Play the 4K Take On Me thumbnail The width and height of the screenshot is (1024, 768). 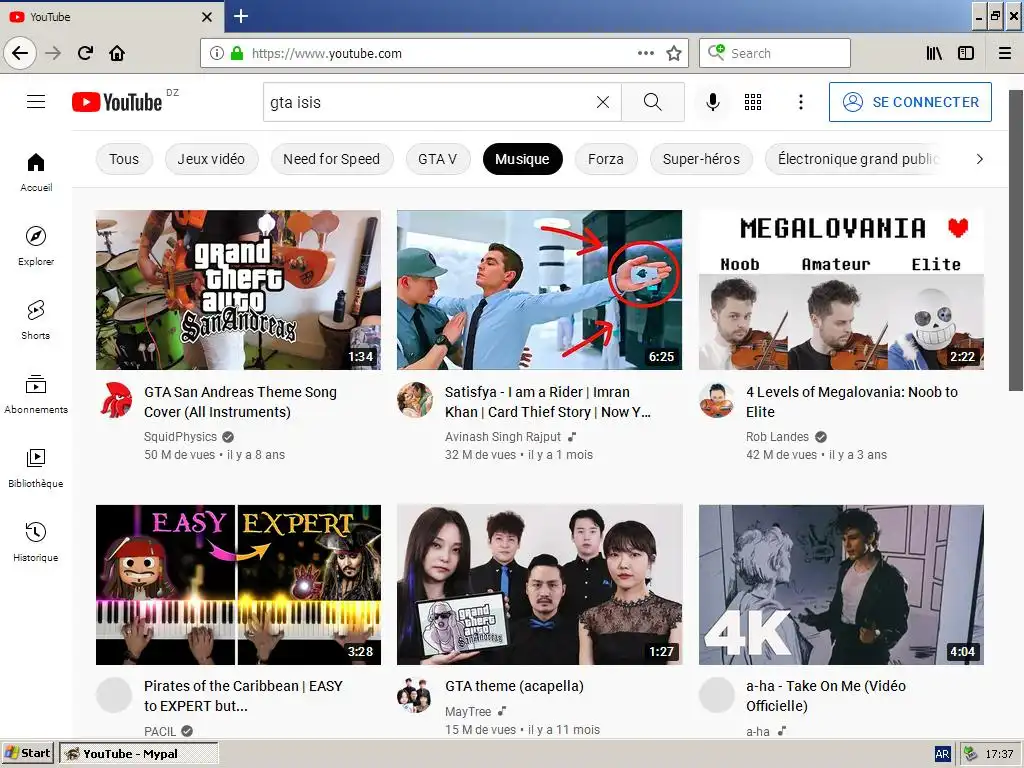841,584
